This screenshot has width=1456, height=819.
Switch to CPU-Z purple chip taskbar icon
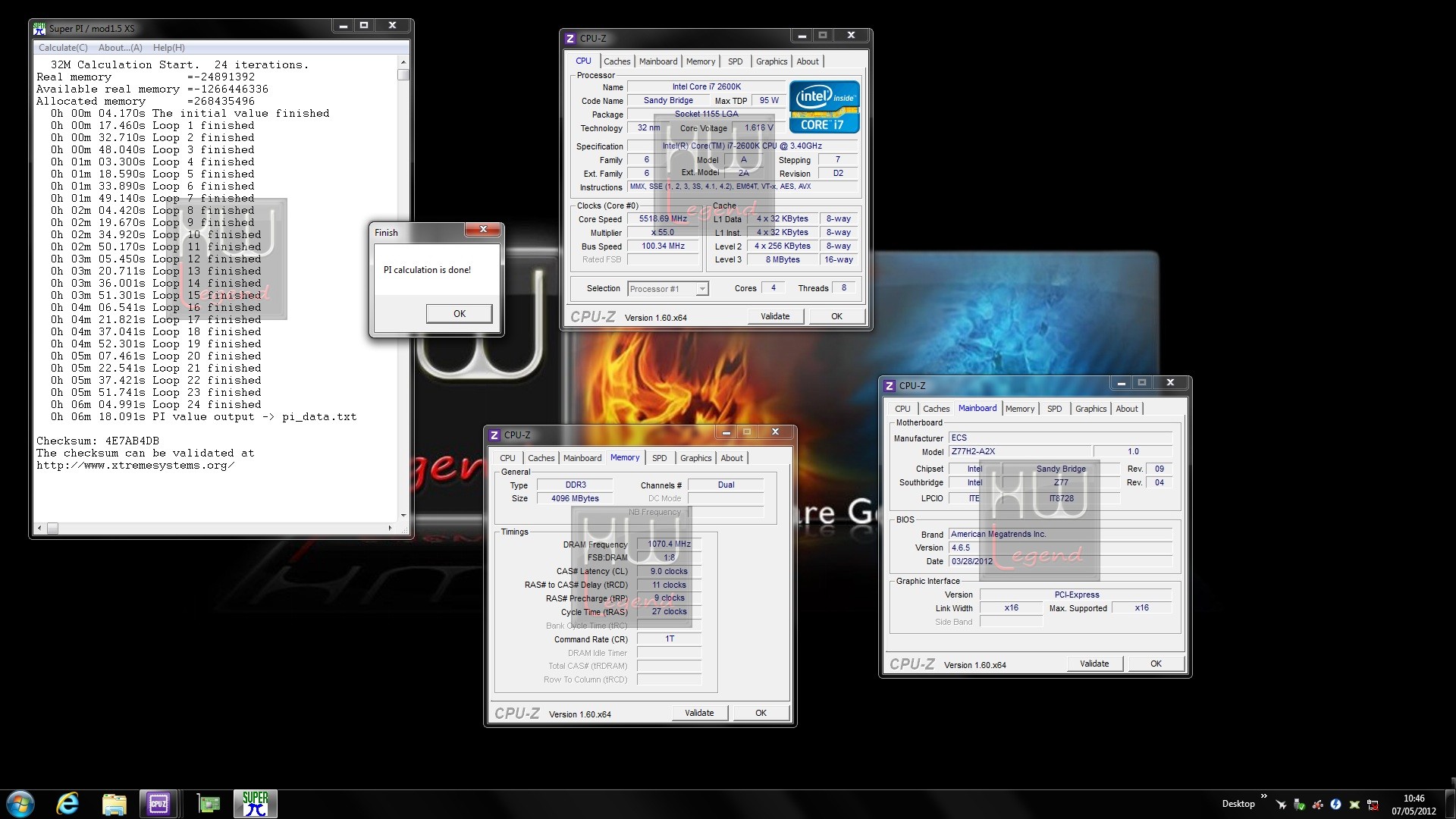click(x=158, y=804)
